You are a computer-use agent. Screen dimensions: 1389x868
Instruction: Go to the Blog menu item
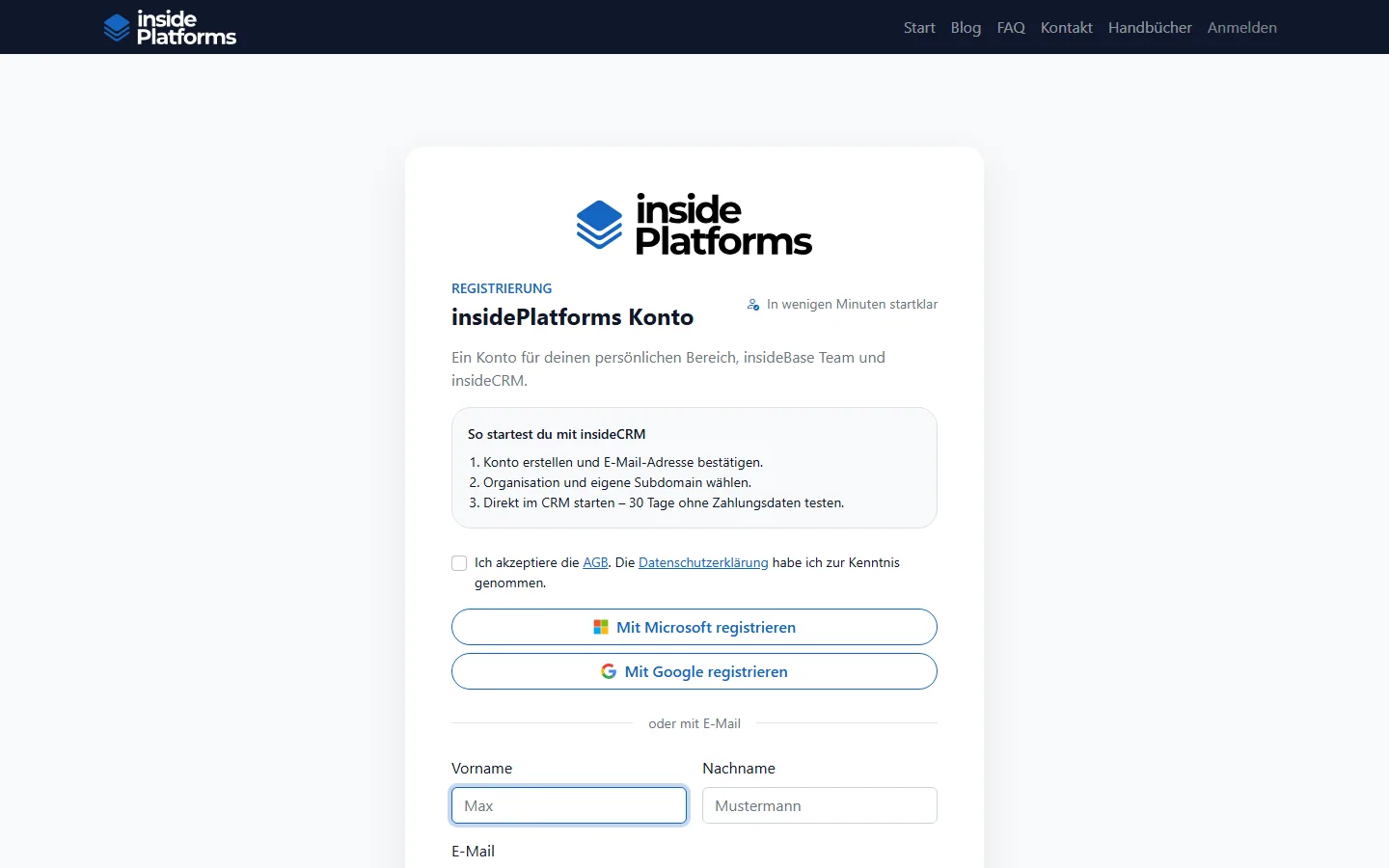[966, 28]
